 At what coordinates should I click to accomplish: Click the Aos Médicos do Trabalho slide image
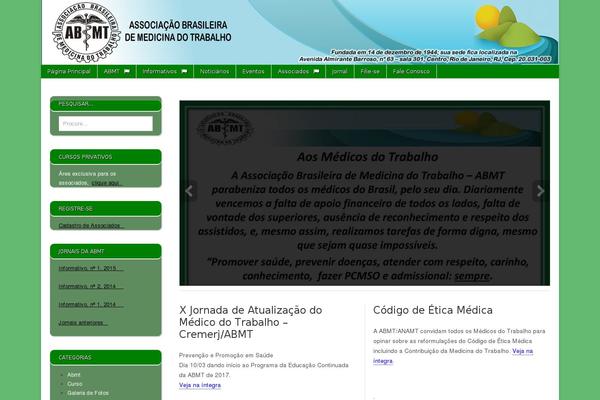[x=365, y=193]
